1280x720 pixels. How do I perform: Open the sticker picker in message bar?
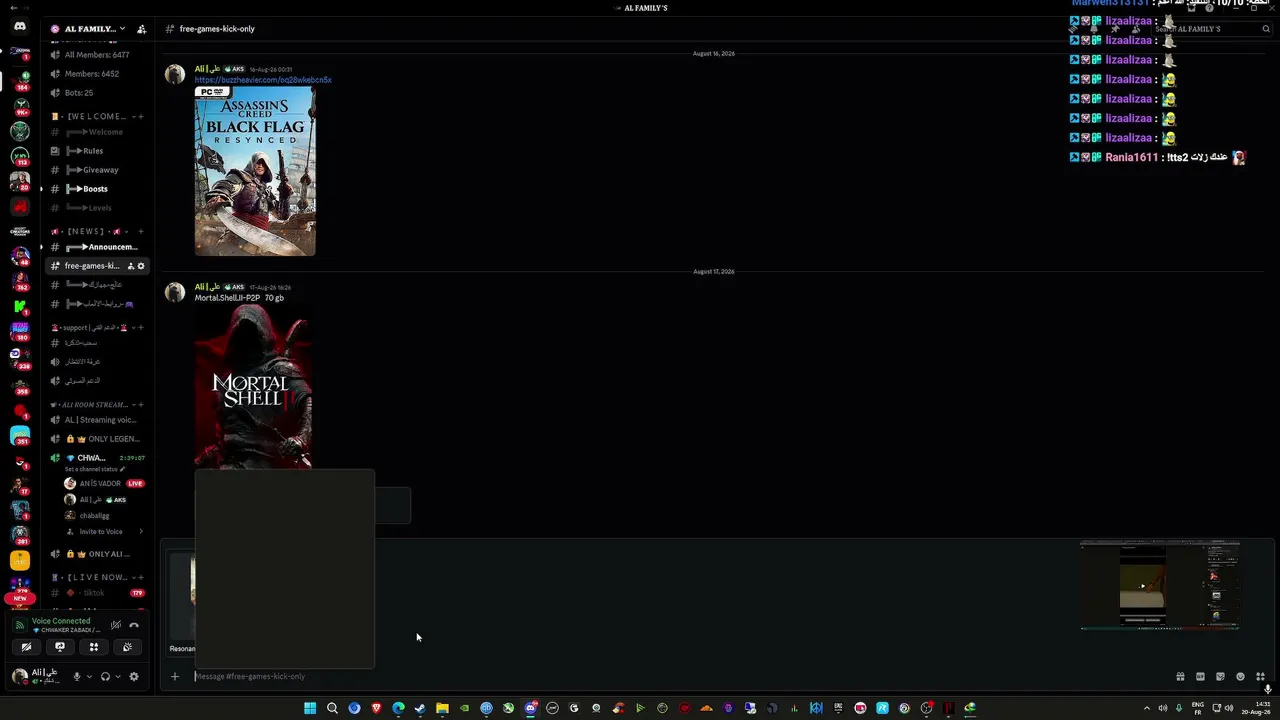(1220, 677)
